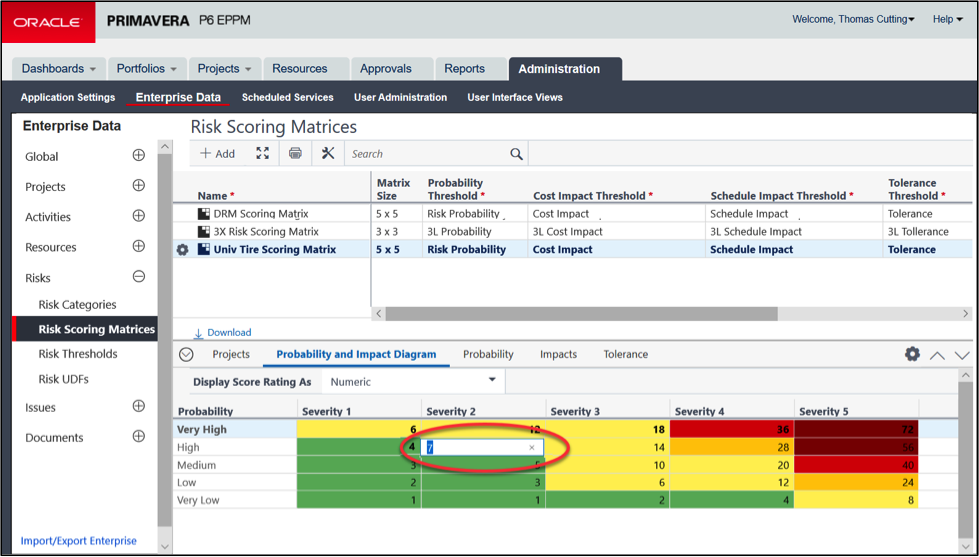Screen dimensions: 979x557
Task: Open Enterprise Data submenu
Action: [x=178, y=97]
